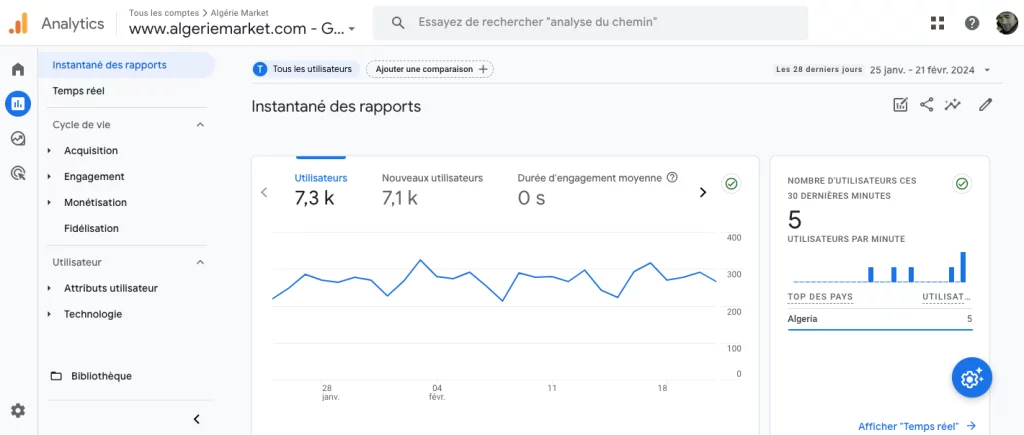Click the Les 28 derniers jours label

819,69
